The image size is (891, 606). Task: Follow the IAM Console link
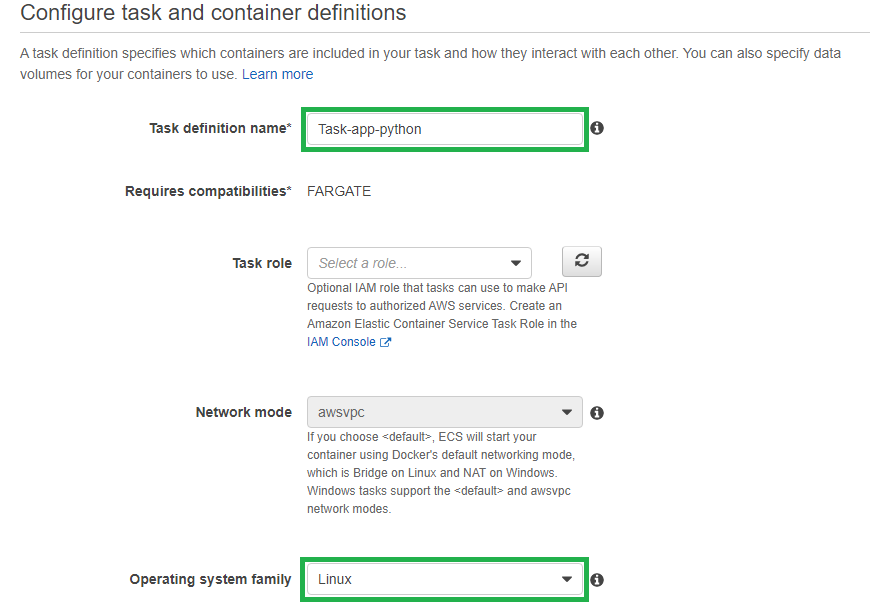341,342
